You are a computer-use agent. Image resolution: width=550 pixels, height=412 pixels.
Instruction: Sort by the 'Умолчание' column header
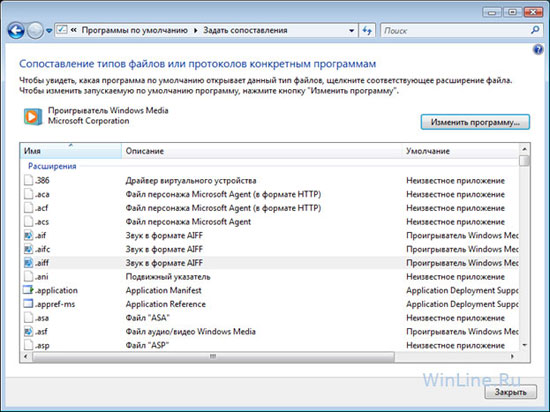[460, 151]
